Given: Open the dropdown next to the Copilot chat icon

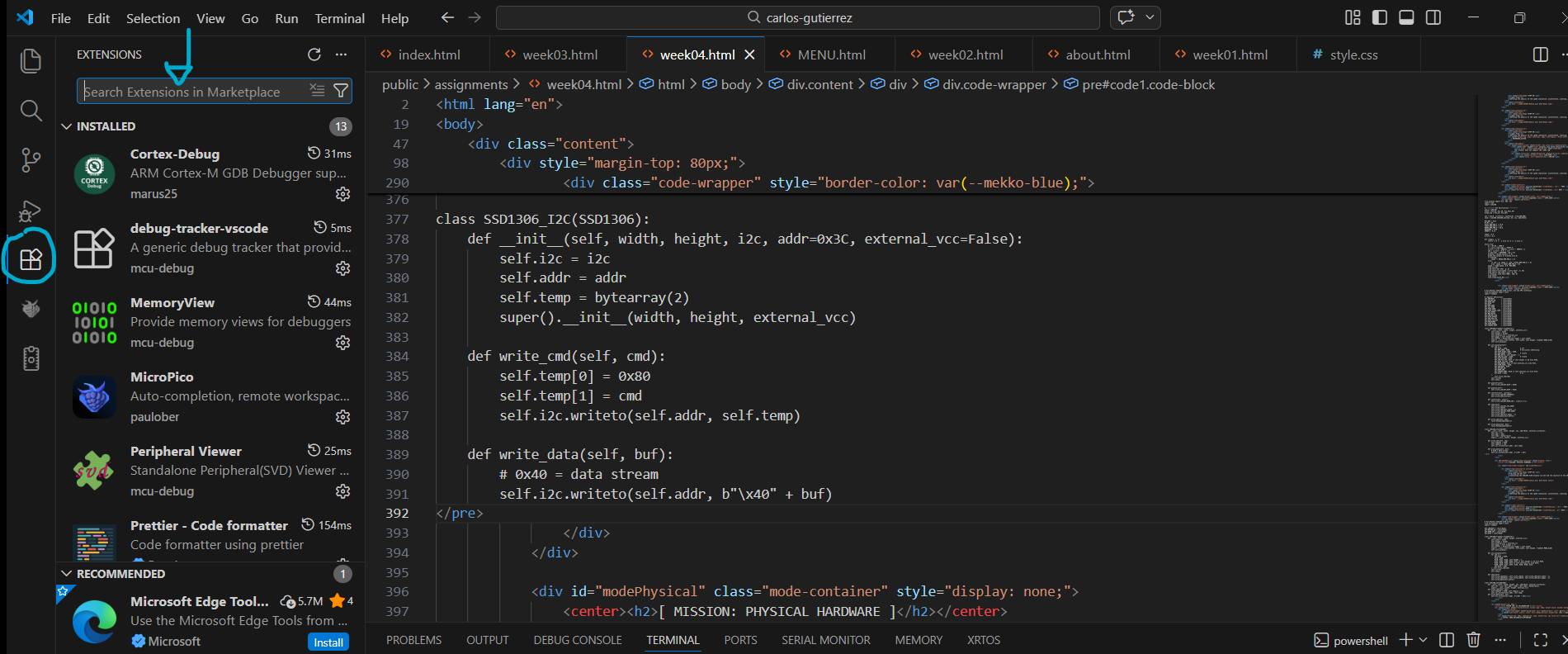Looking at the screenshot, I should click(x=1150, y=17).
